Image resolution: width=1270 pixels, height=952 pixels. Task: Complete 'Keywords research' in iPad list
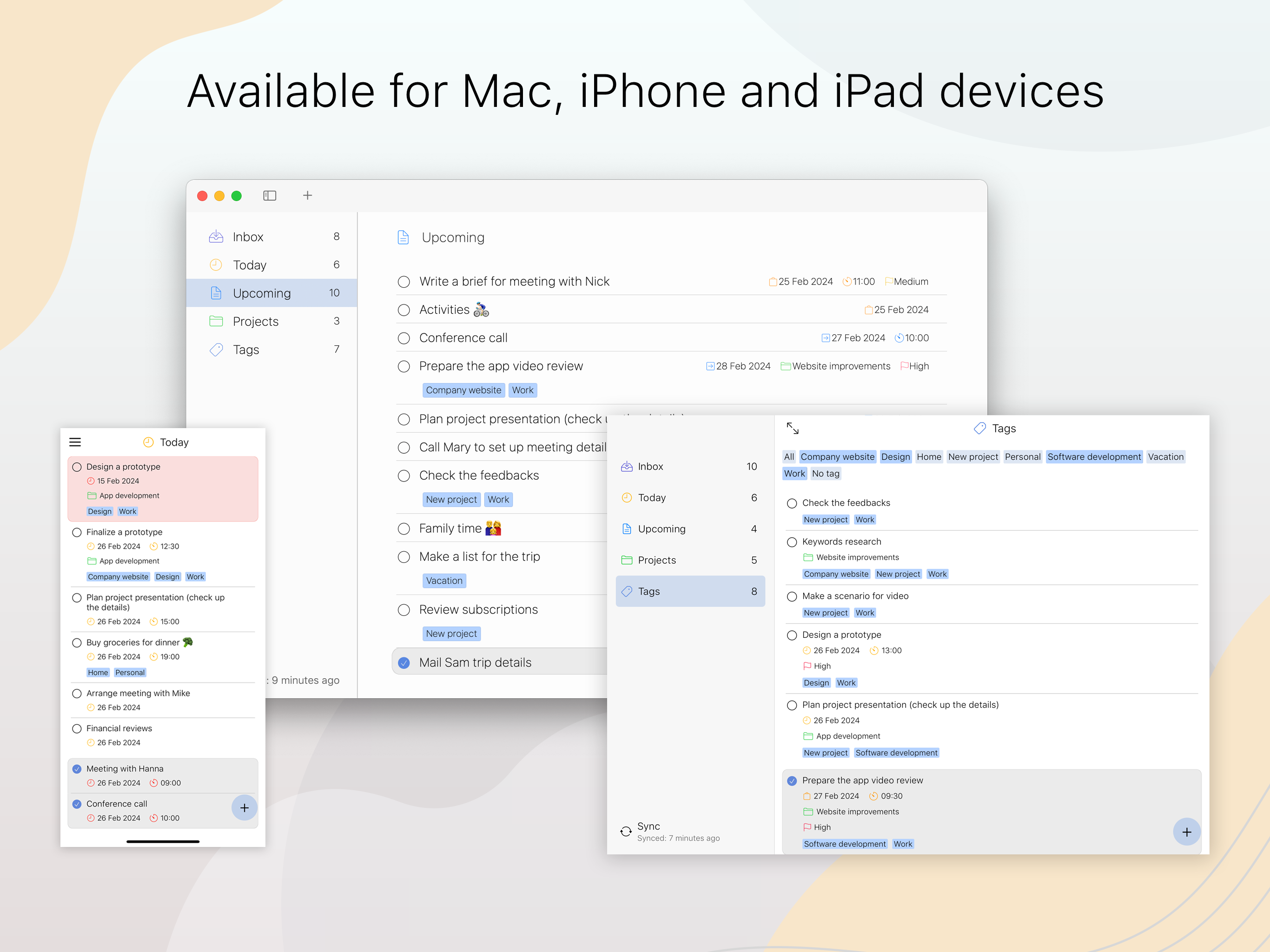click(x=792, y=542)
